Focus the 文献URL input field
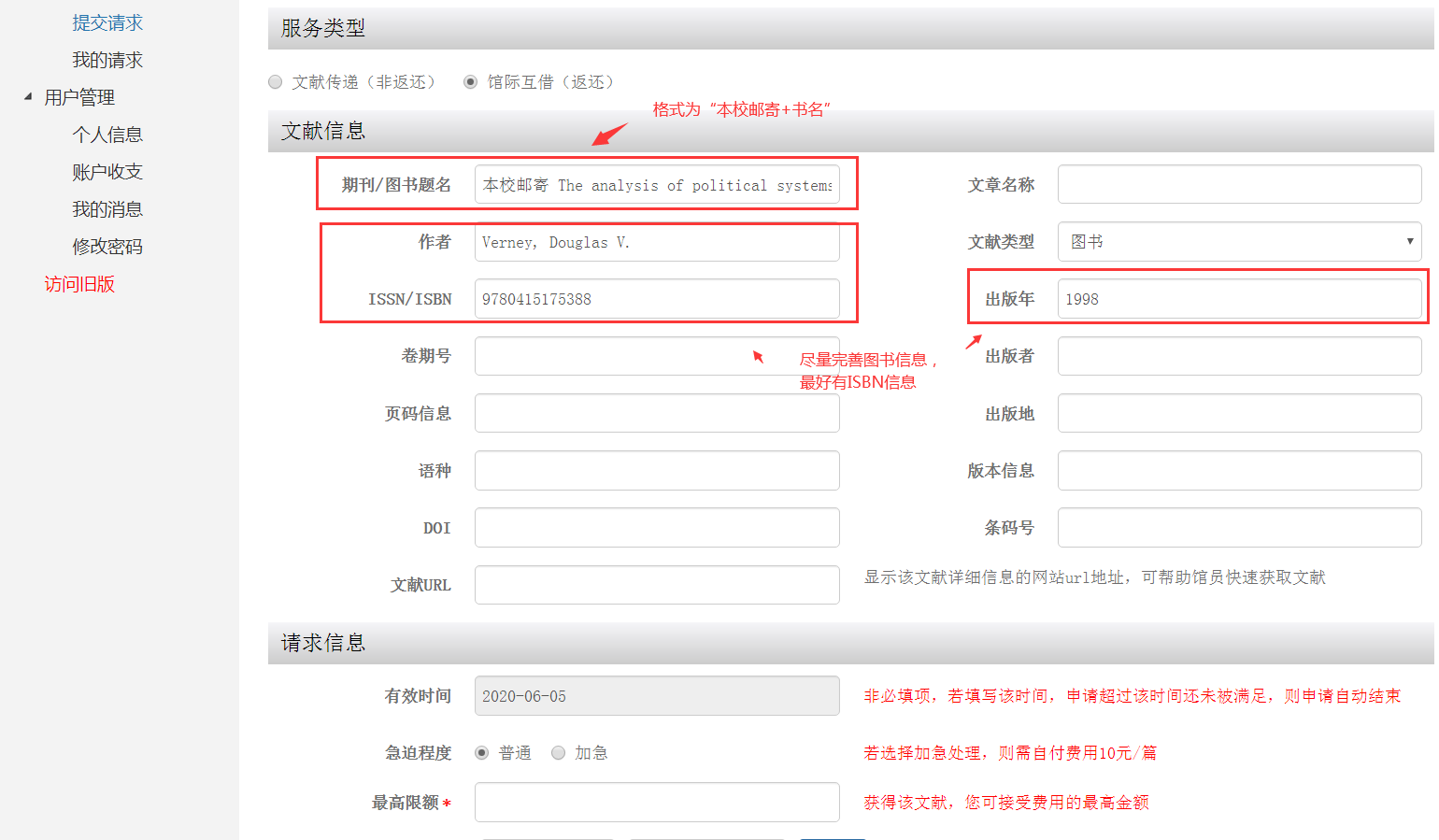 tap(657, 585)
